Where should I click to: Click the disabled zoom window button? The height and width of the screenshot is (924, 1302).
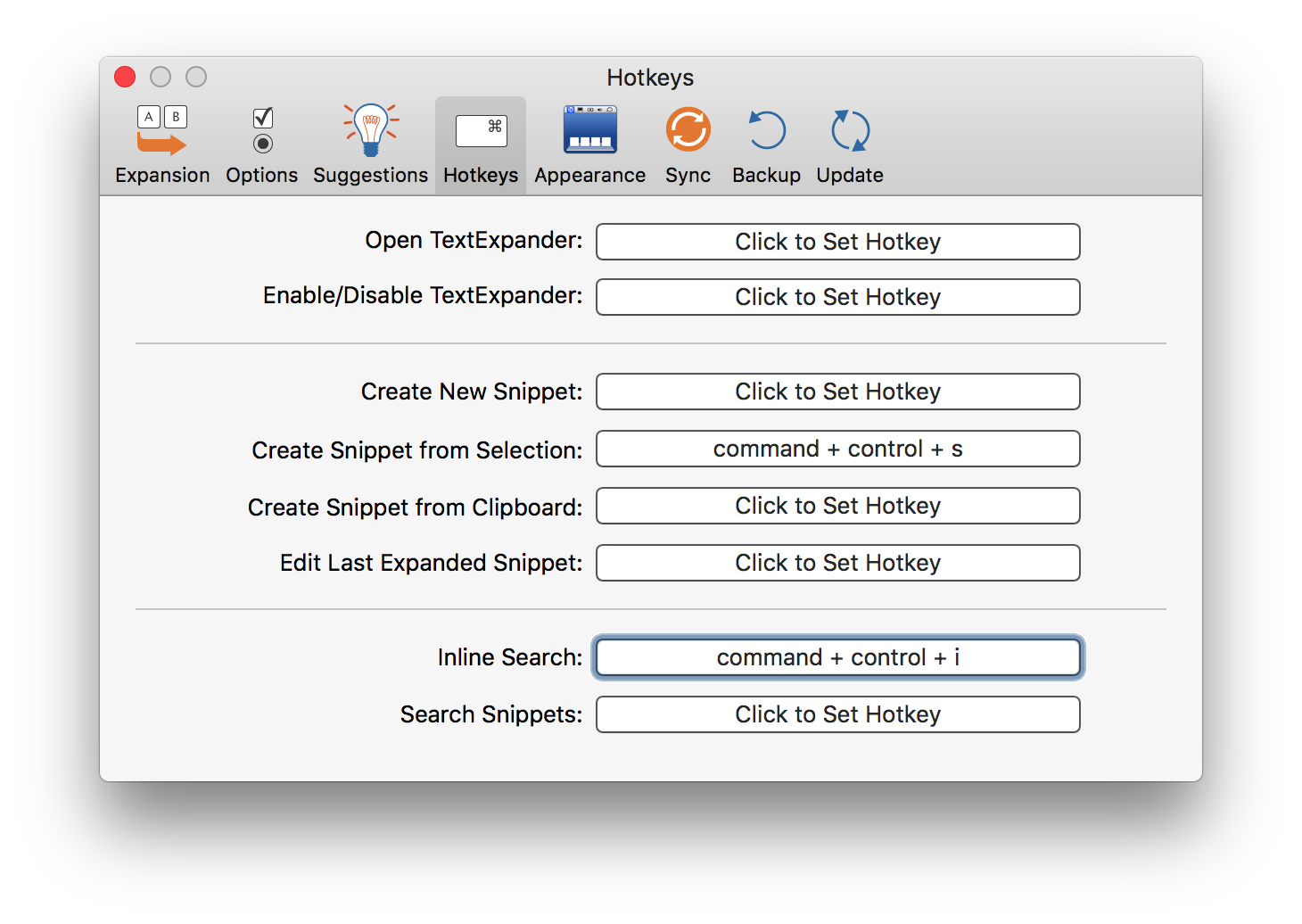[x=196, y=78]
